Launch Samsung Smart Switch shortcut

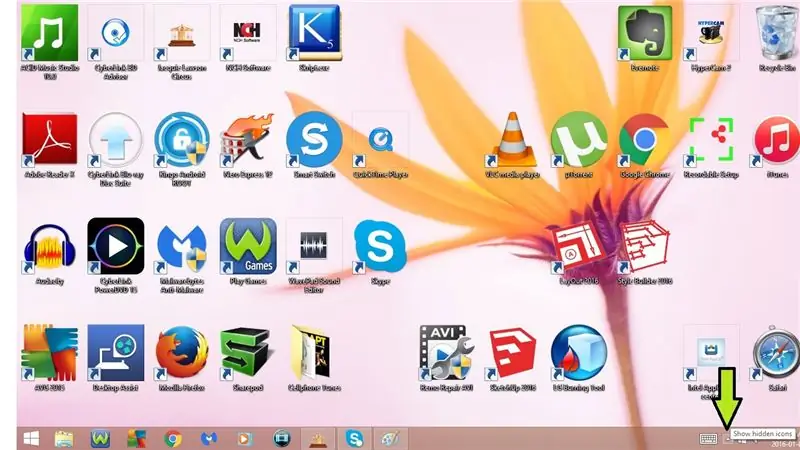pyautogui.click(x=314, y=140)
